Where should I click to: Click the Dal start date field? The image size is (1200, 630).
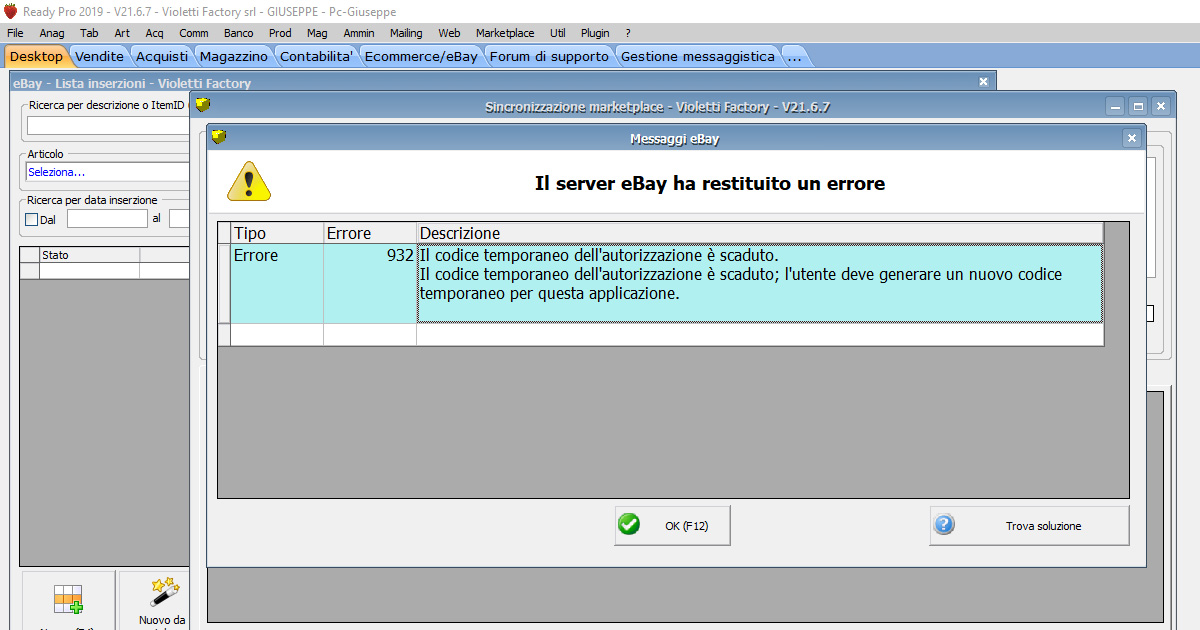107,218
